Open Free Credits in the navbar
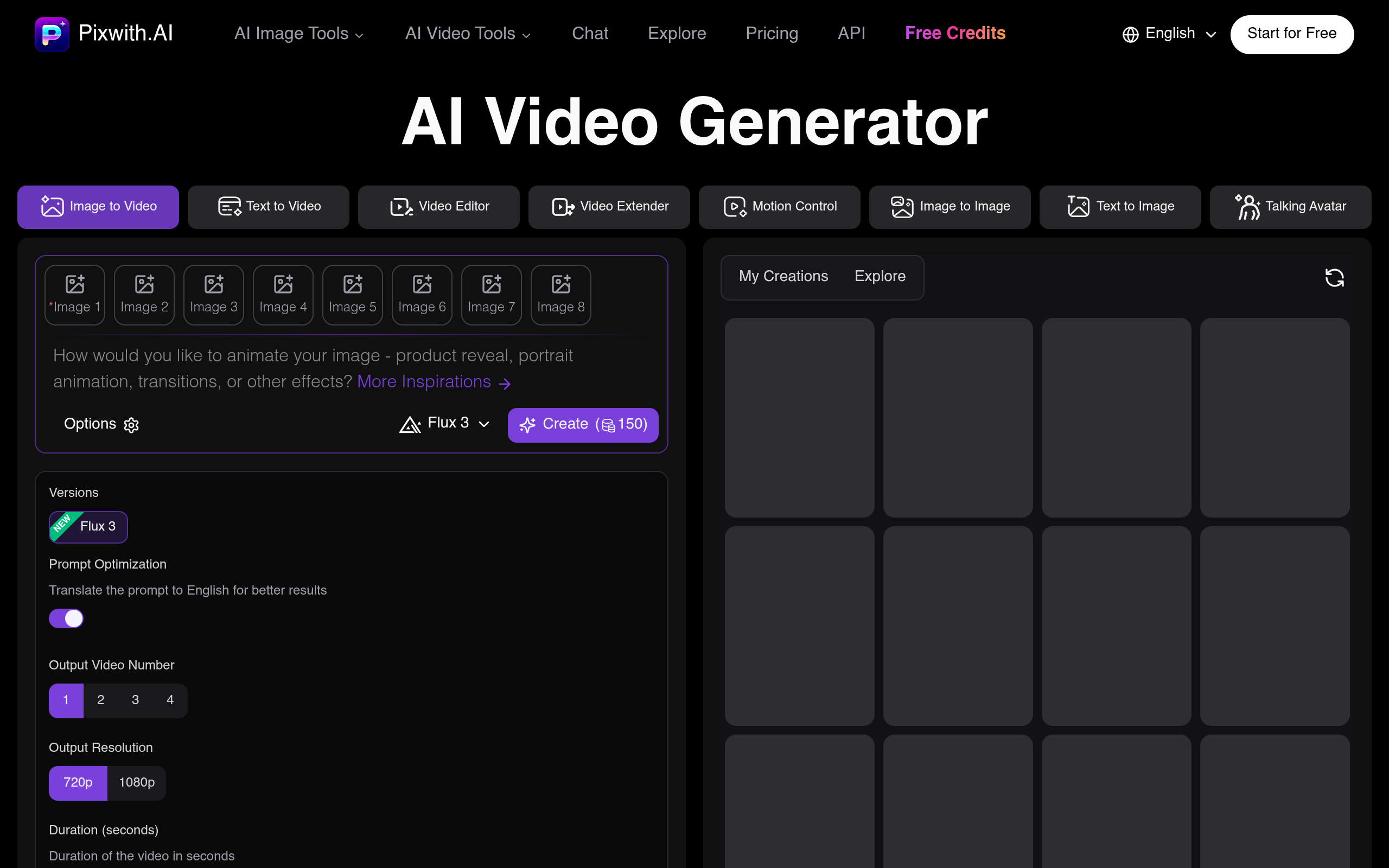This screenshot has width=1389, height=868. (955, 33)
